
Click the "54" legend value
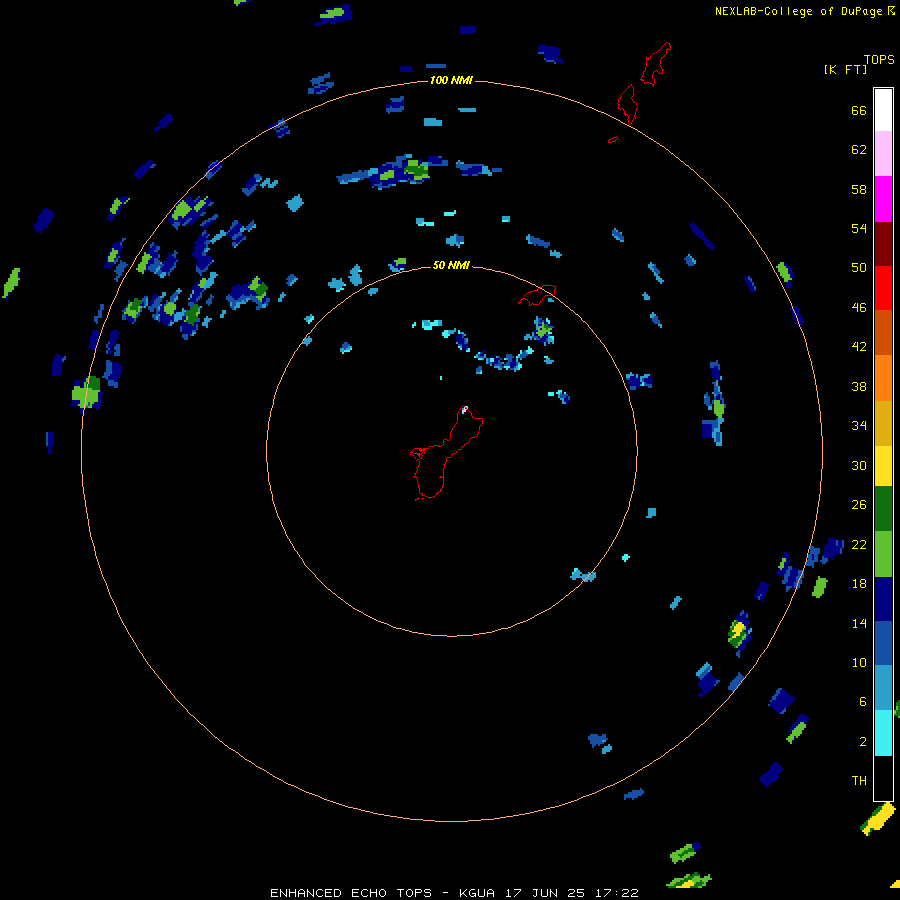859,228
